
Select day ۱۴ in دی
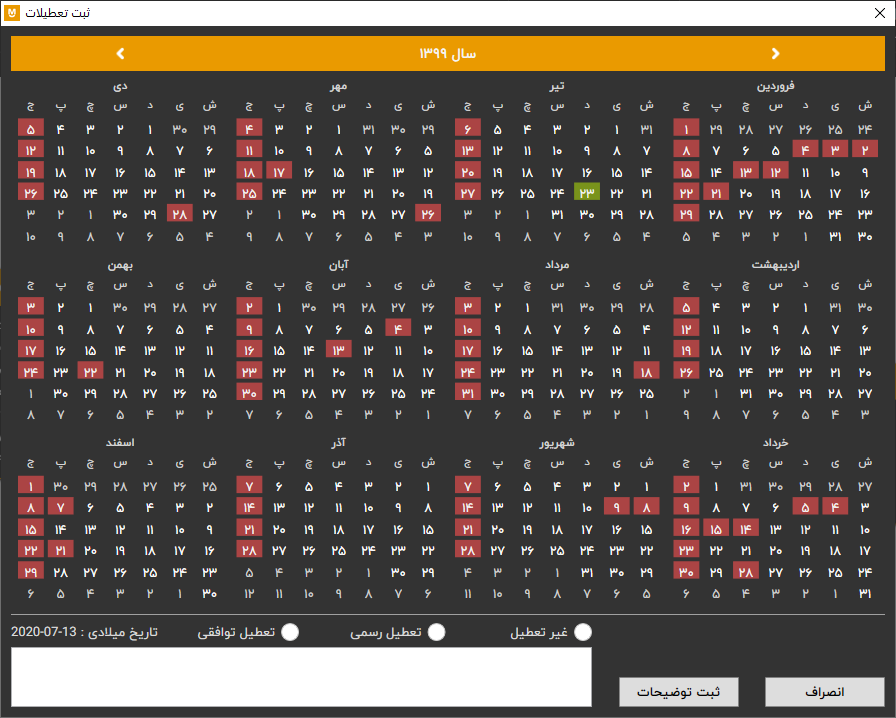coord(180,171)
